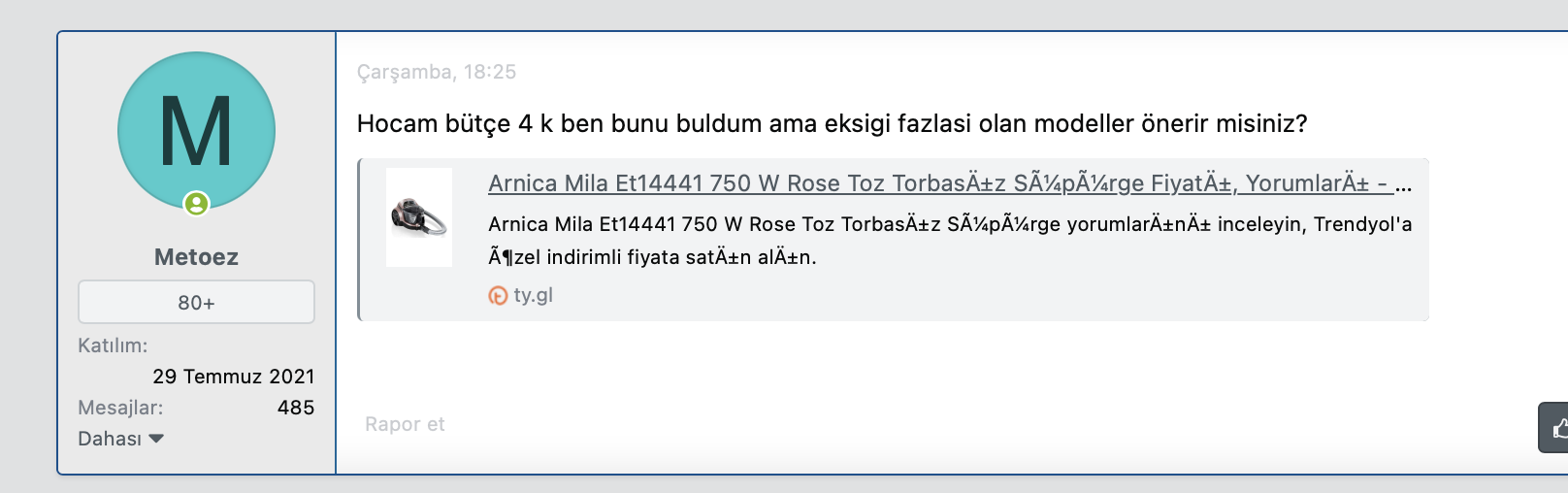Click the 485 message count

(x=296, y=408)
